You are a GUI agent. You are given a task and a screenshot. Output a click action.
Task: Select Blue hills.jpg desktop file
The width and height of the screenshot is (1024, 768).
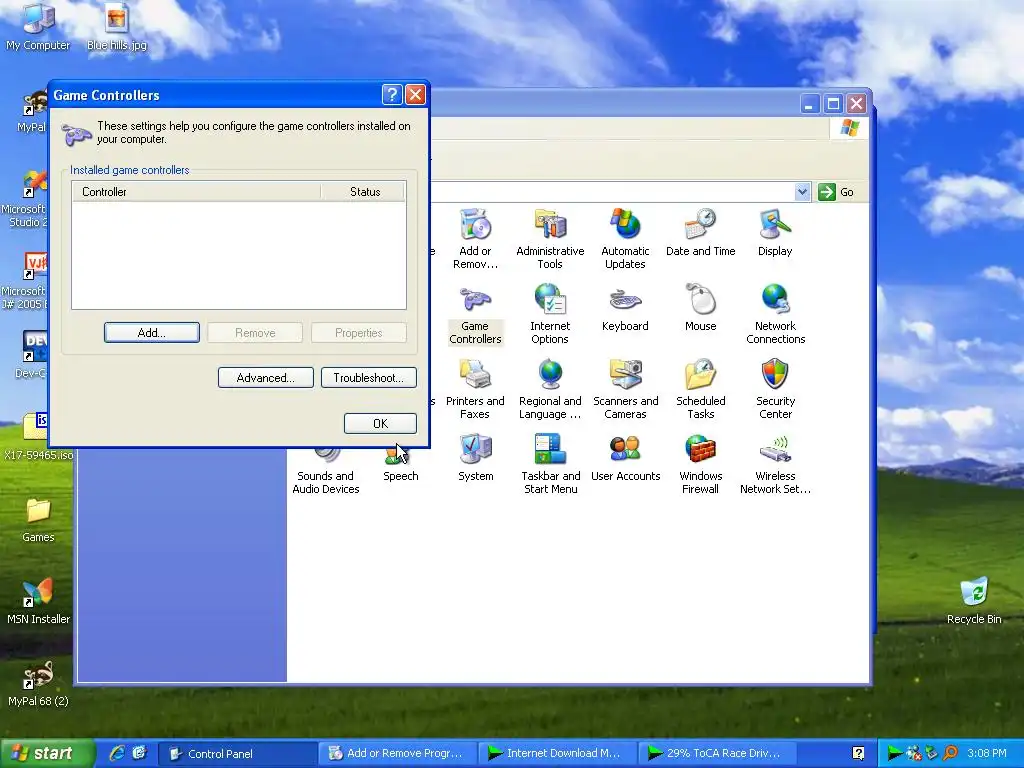click(x=116, y=27)
